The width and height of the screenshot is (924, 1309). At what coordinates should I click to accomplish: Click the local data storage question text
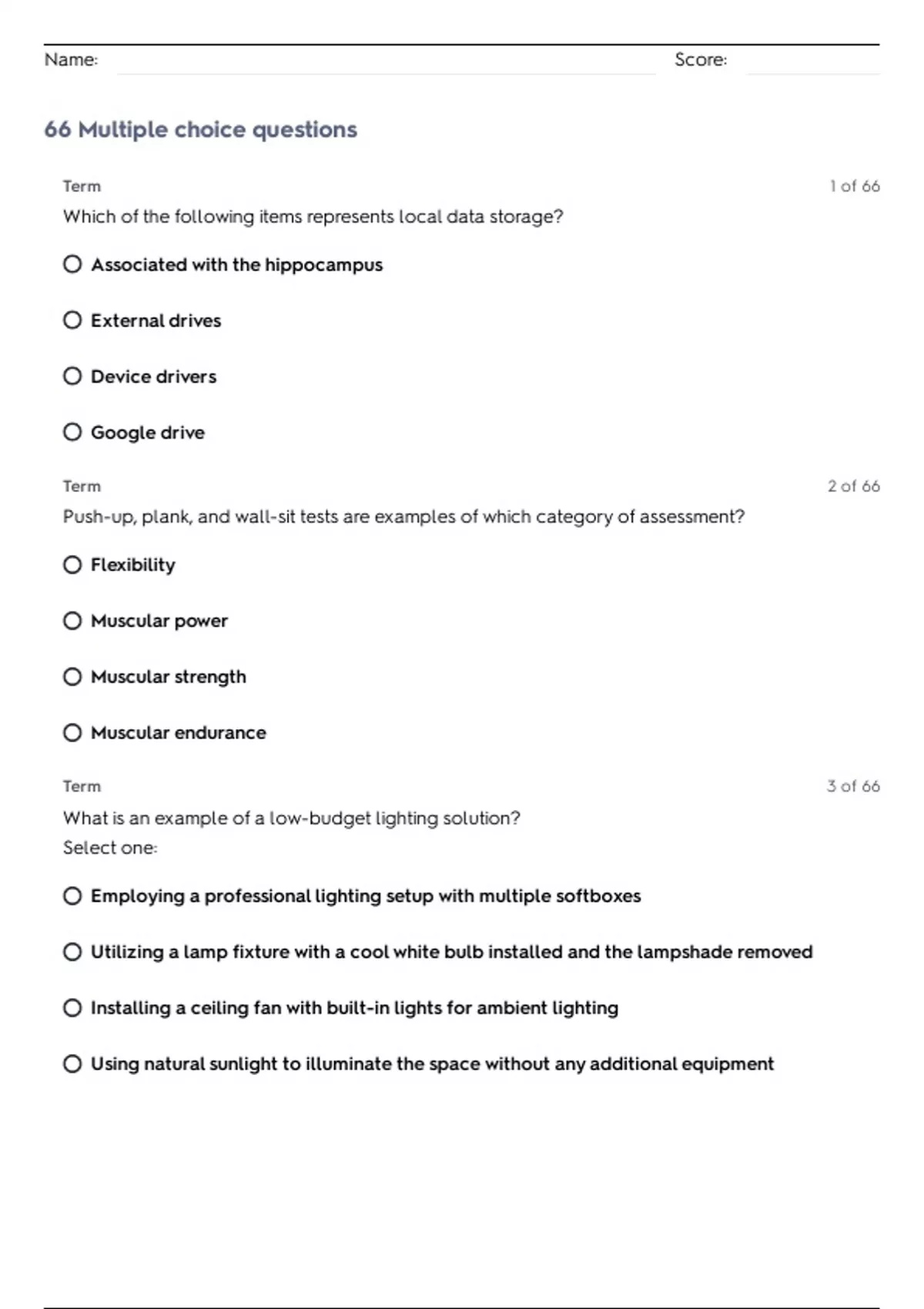313,217
